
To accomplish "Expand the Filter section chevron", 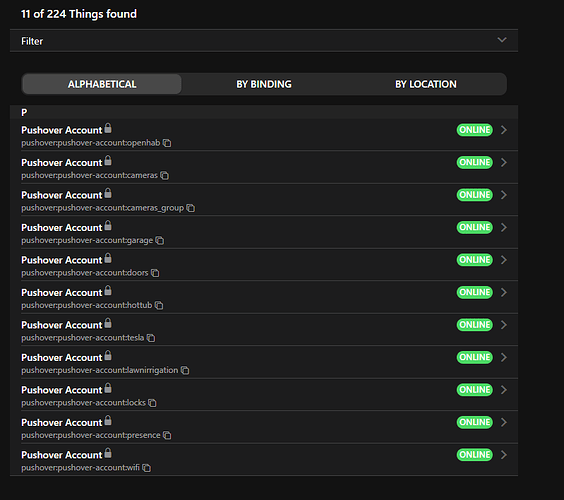I will 502,40.
